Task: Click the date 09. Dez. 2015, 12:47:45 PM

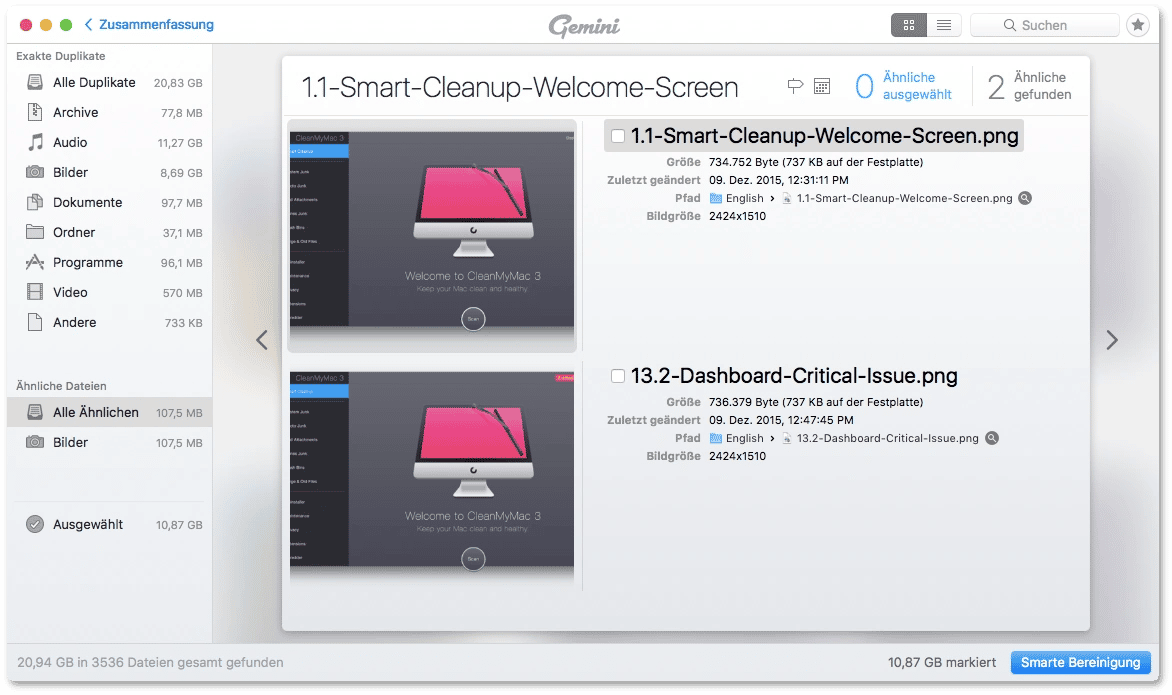Action: [x=781, y=420]
